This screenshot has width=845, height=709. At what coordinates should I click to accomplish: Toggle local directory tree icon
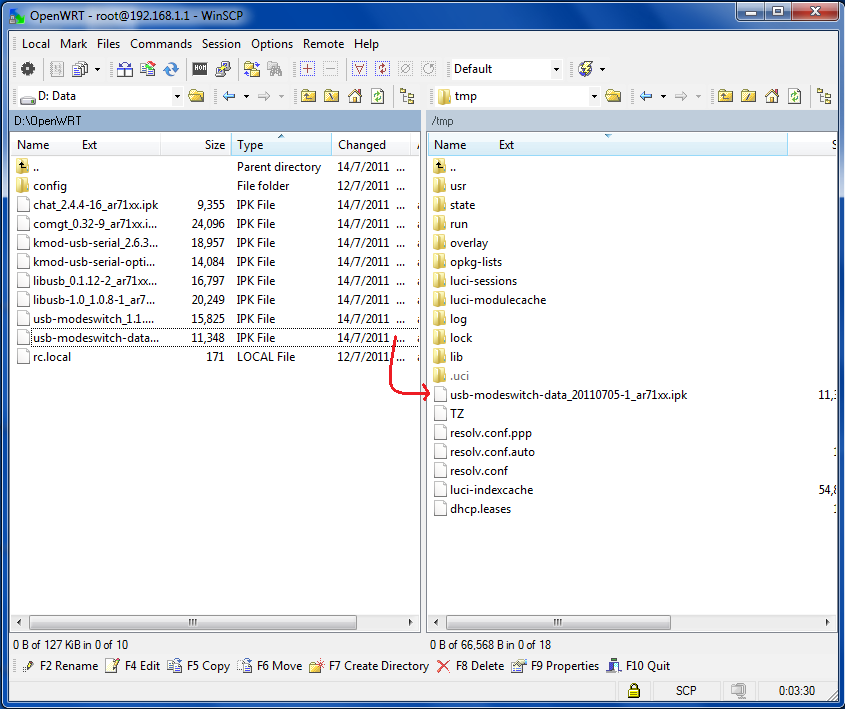[407, 96]
